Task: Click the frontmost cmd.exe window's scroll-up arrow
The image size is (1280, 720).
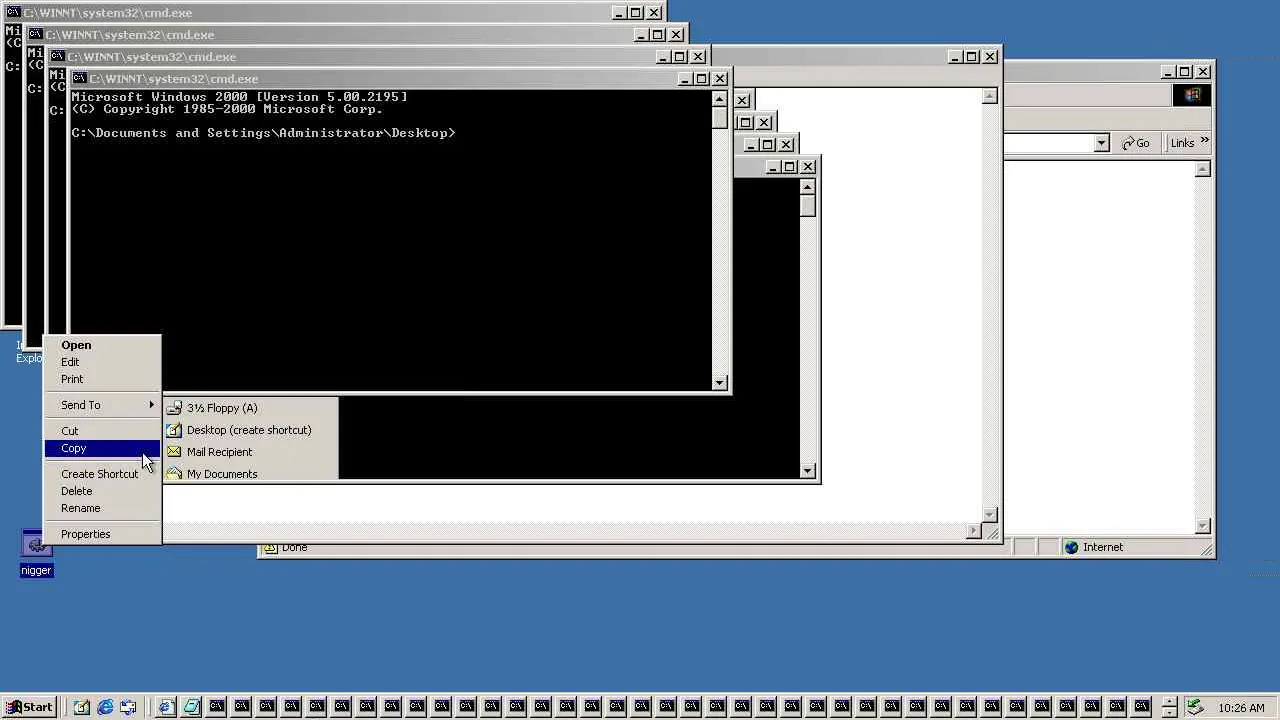Action: click(719, 98)
